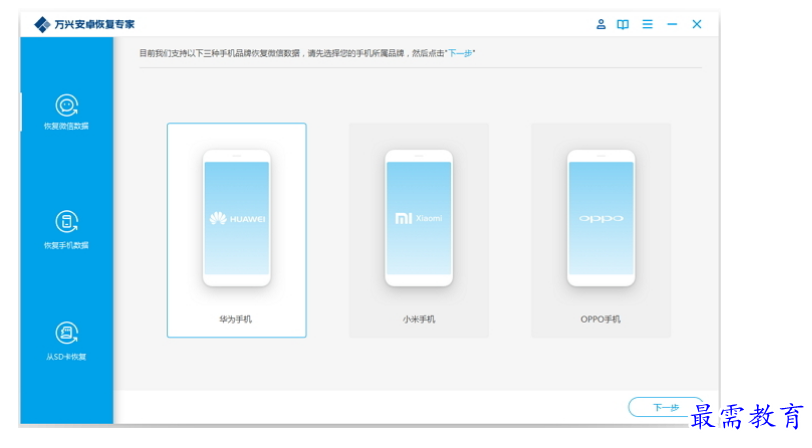Screen dimensions: 812x448
Task: Select the Huawei phone image
Action: coord(237,218)
